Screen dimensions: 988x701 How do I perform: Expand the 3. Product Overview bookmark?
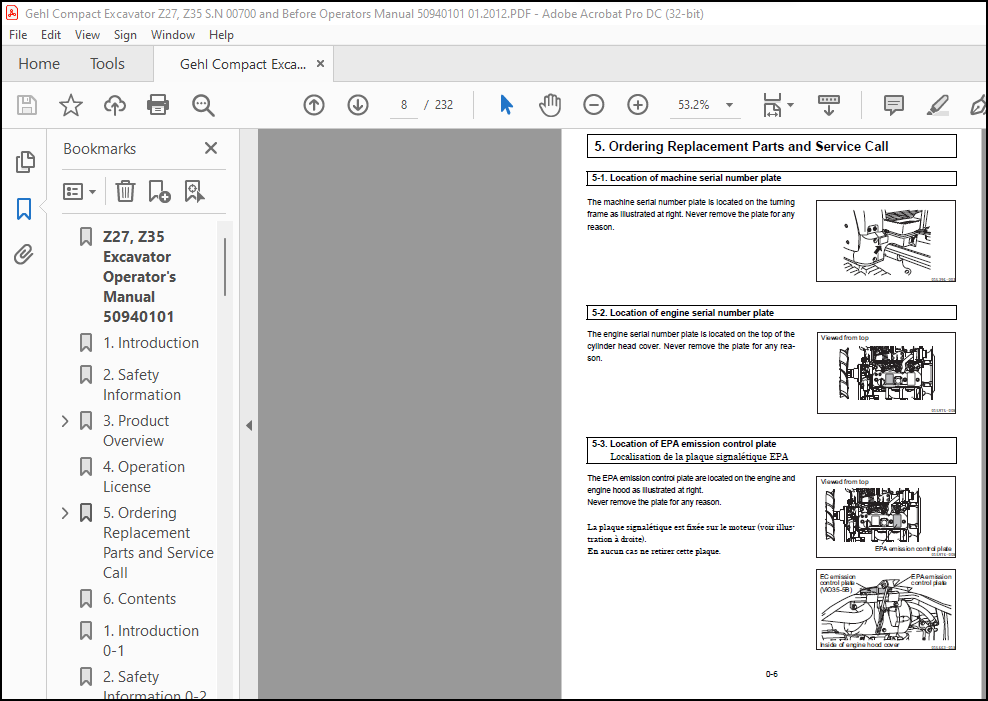point(65,421)
